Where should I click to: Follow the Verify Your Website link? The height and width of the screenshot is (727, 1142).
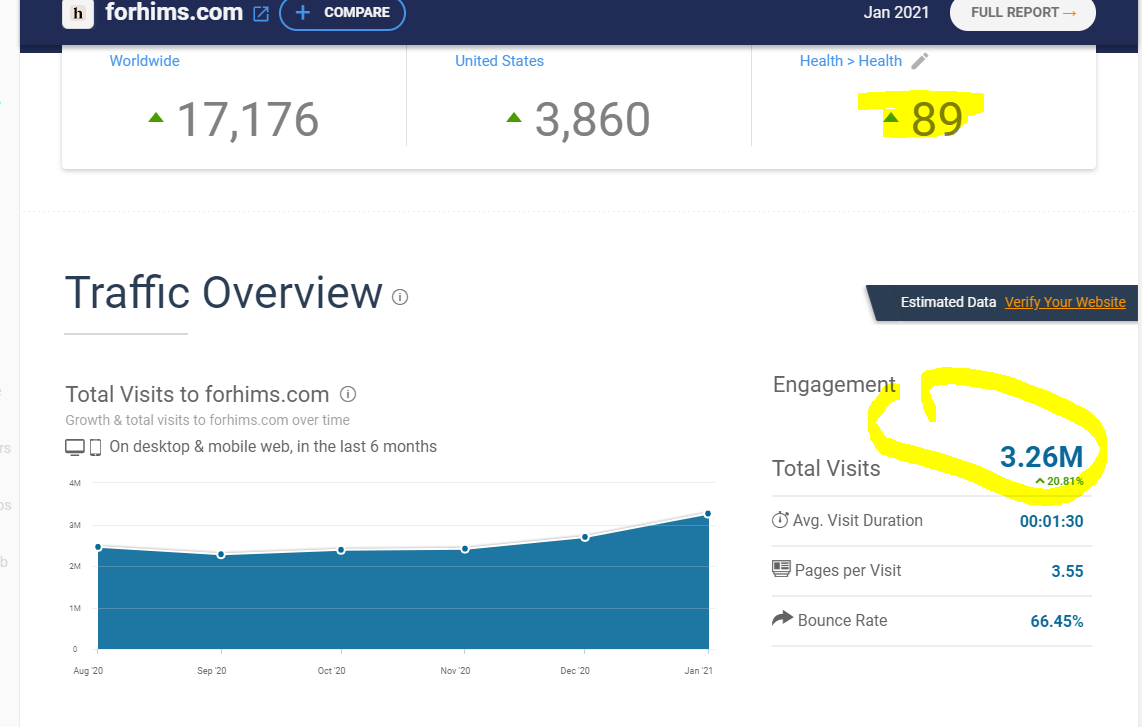click(1065, 302)
